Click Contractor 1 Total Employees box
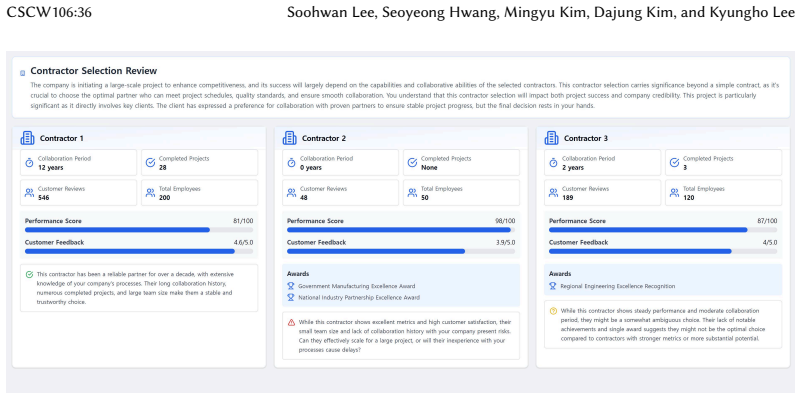Image resolution: width=801 pixels, height=399 pixels. click(x=200, y=193)
